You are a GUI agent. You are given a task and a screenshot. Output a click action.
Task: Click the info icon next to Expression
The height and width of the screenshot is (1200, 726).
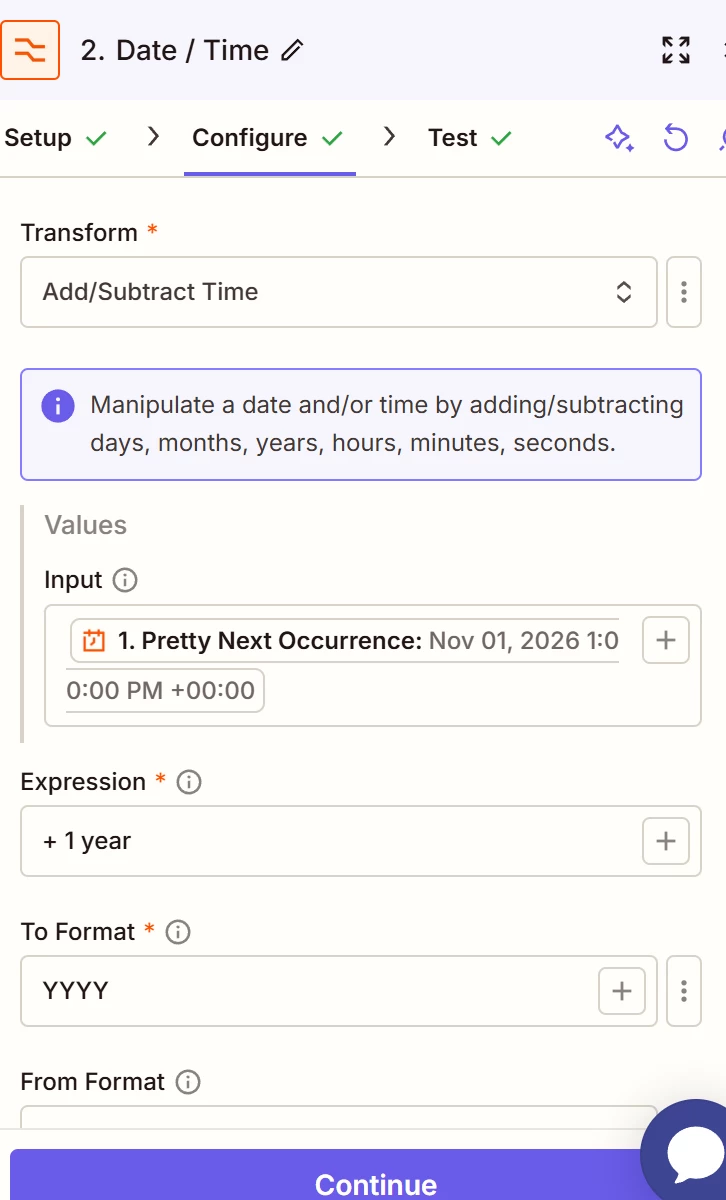188,782
